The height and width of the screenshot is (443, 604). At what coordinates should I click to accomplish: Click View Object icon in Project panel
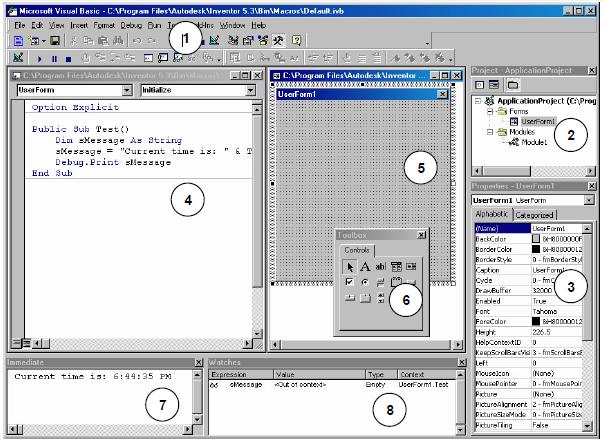494,85
